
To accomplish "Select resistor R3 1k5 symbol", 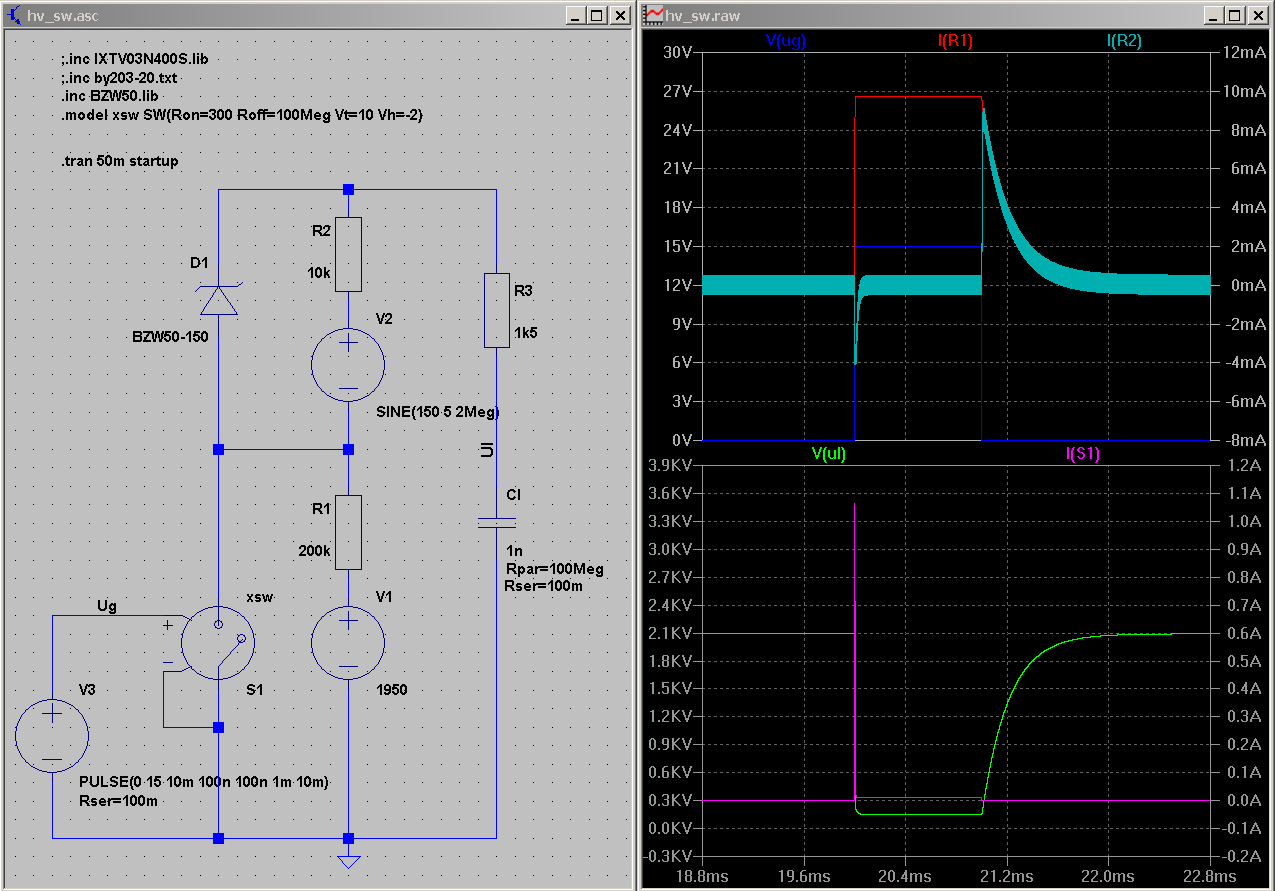I will [497, 310].
